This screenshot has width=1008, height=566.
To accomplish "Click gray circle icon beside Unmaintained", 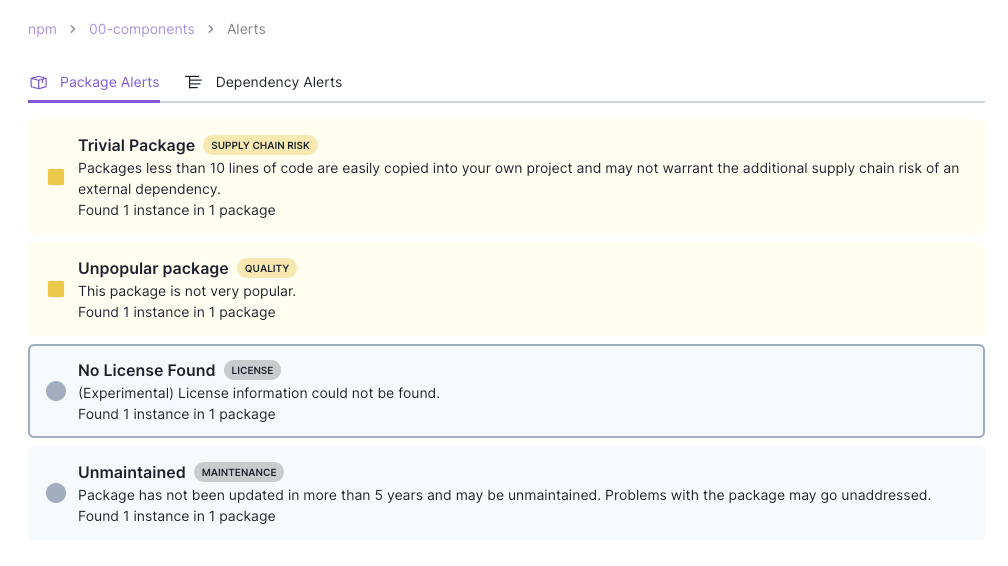I will 56,493.
